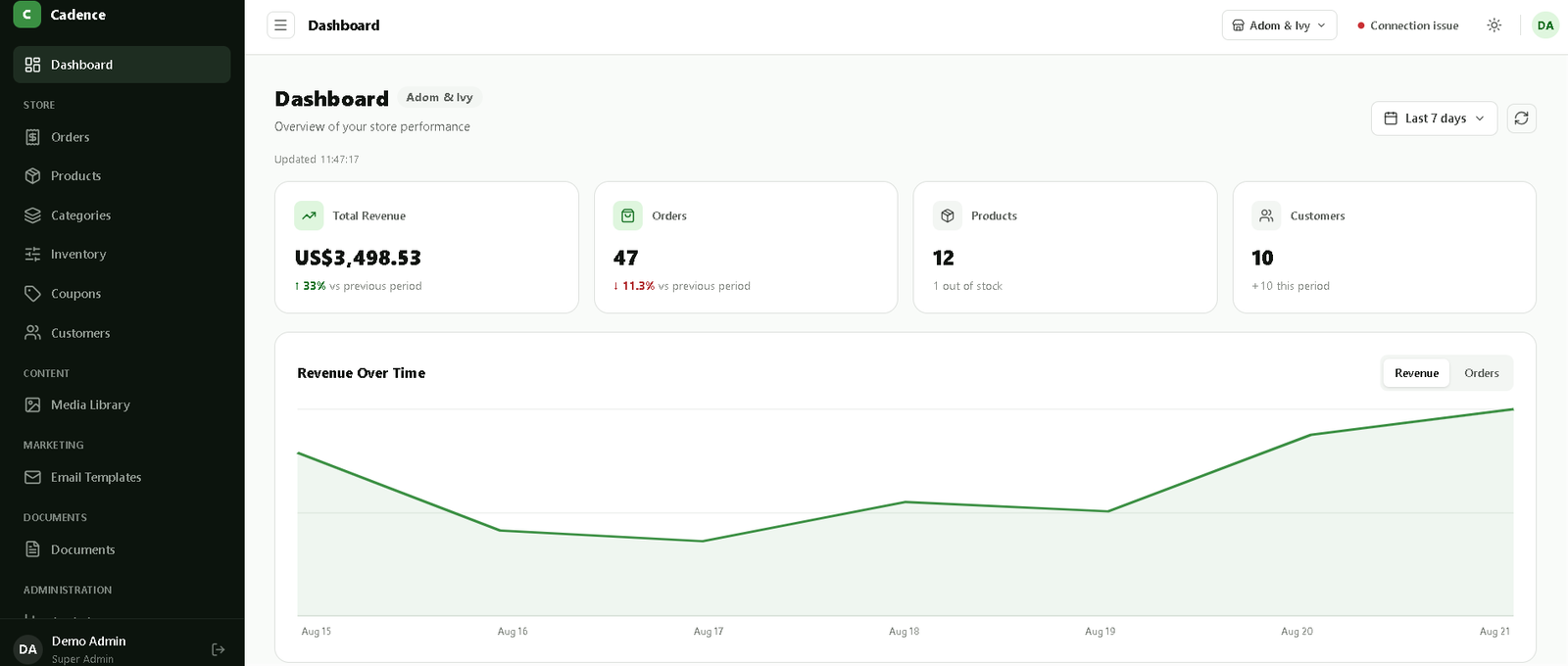The width and height of the screenshot is (1568, 666).
Task: Open Customers sidebar page
Action: coord(122,333)
